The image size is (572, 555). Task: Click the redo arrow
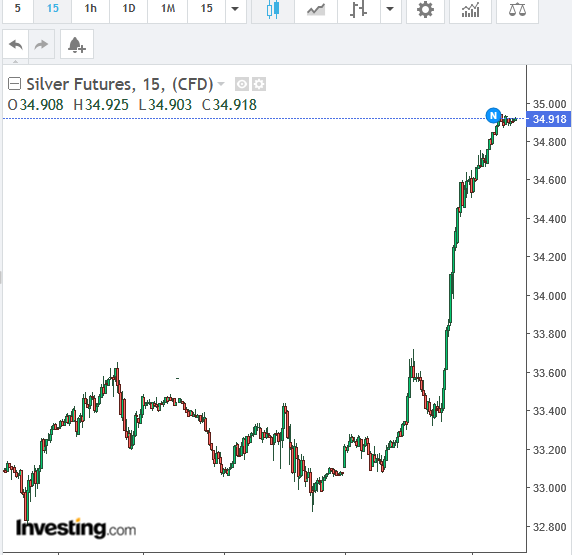point(41,45)
